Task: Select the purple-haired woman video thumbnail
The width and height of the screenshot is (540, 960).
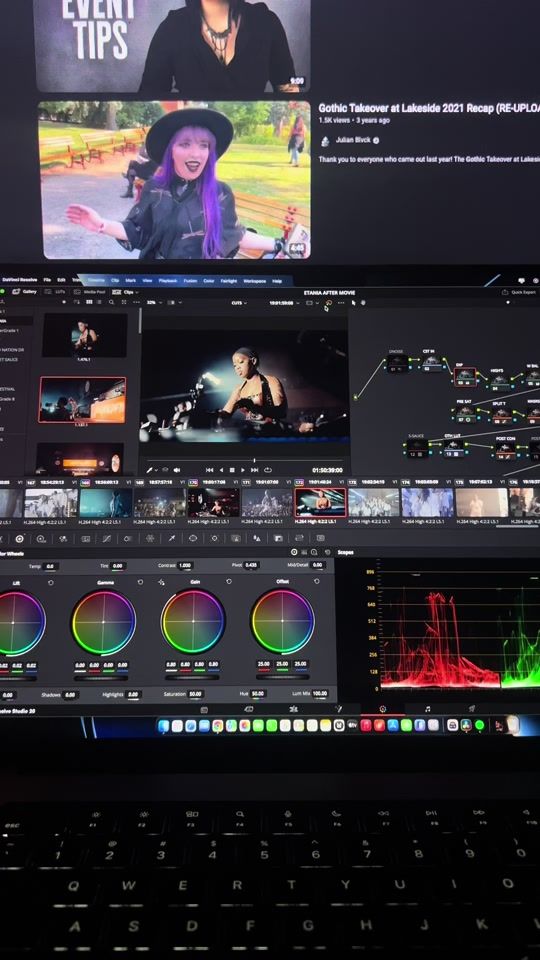Action: tap(174, 180)
